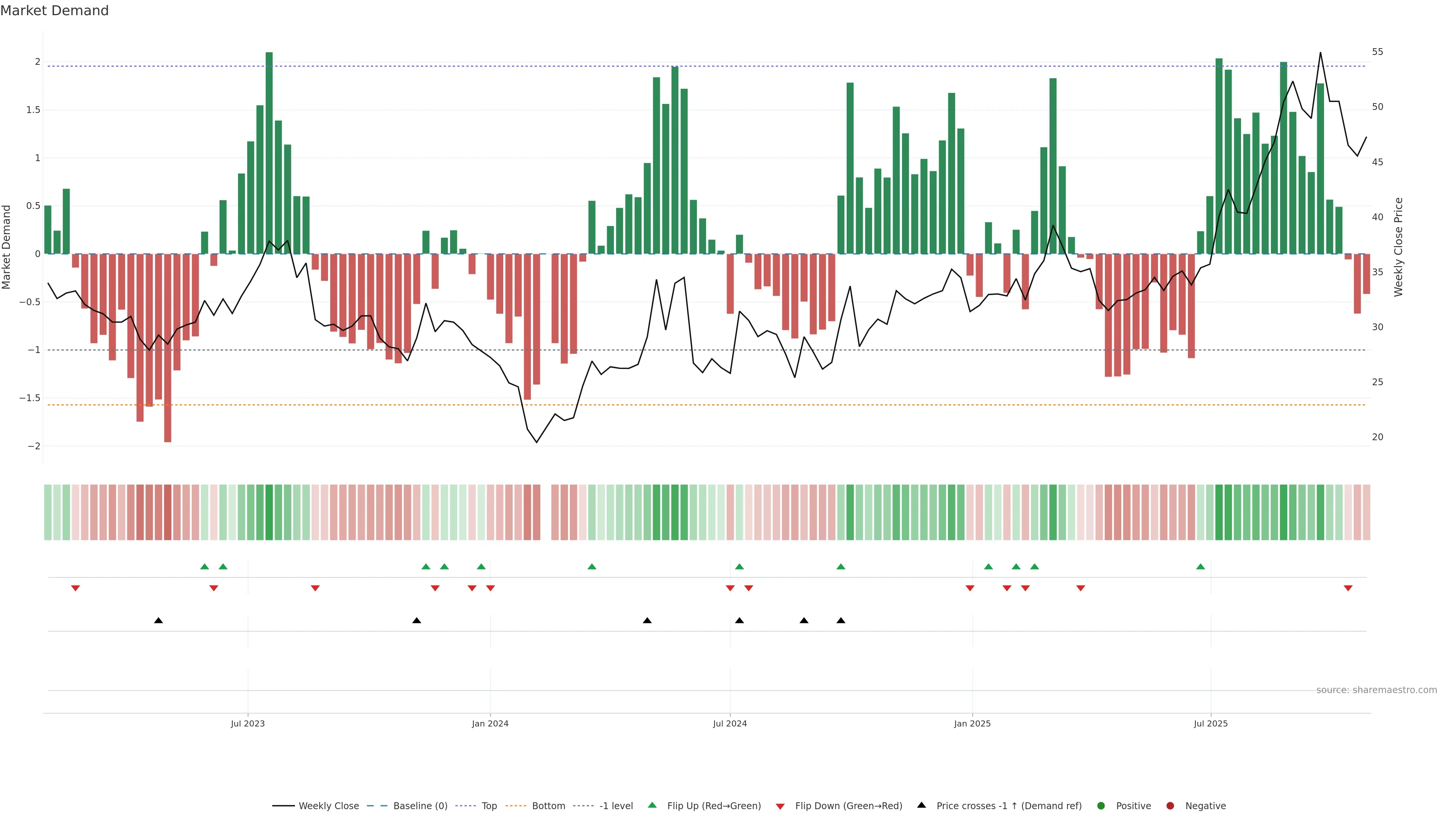The image size is (1456, 819).
Task: Click the rightmost red flip-down triangle marker
Action: 1348,588
